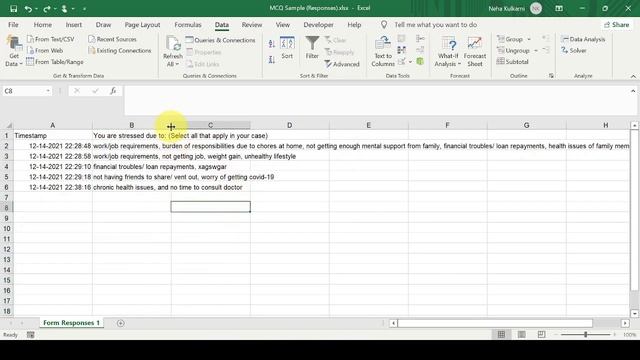640x360 pixels.
Task: Switch to the Developer tab
Action: click(318, 25)
